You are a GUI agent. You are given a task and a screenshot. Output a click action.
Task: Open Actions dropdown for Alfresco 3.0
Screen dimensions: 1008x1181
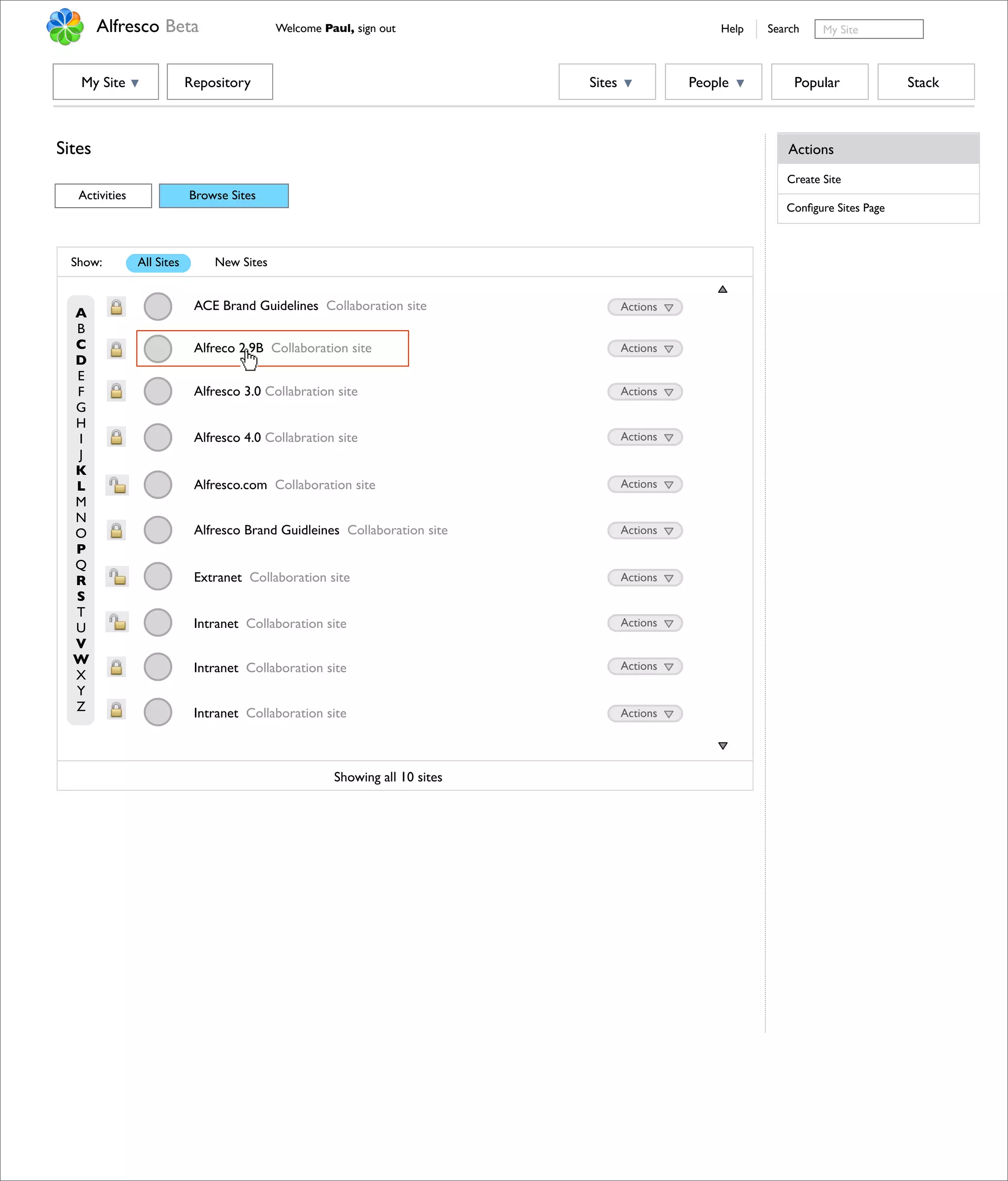point(645,392)
